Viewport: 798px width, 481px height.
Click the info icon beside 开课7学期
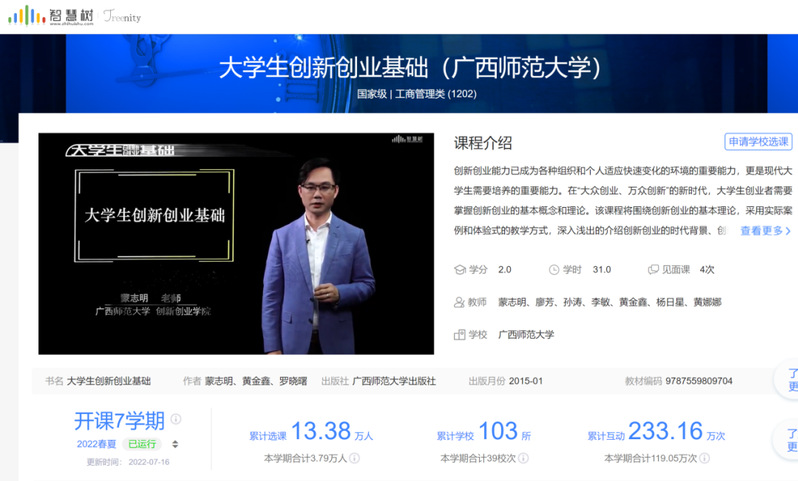pos(176,420)
